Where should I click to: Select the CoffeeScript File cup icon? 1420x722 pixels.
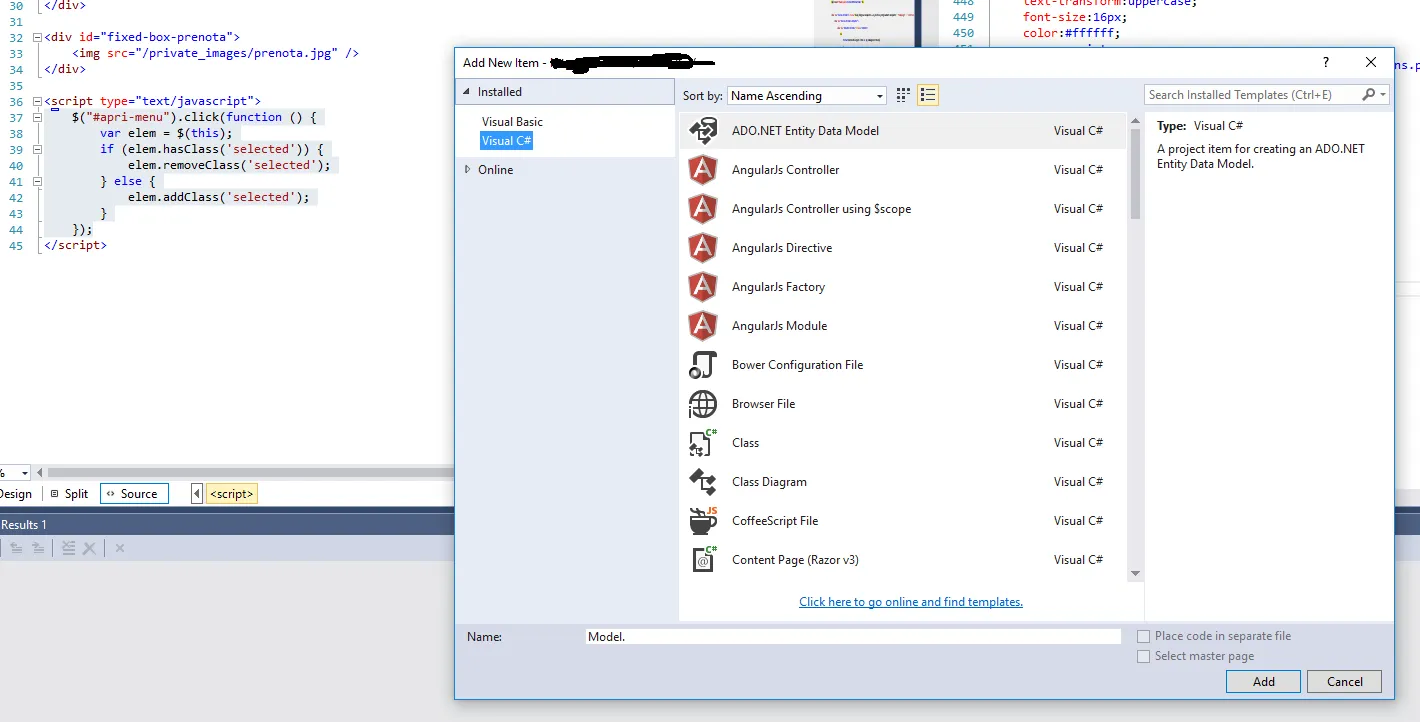pyautogui.click(x=703, y=521)
